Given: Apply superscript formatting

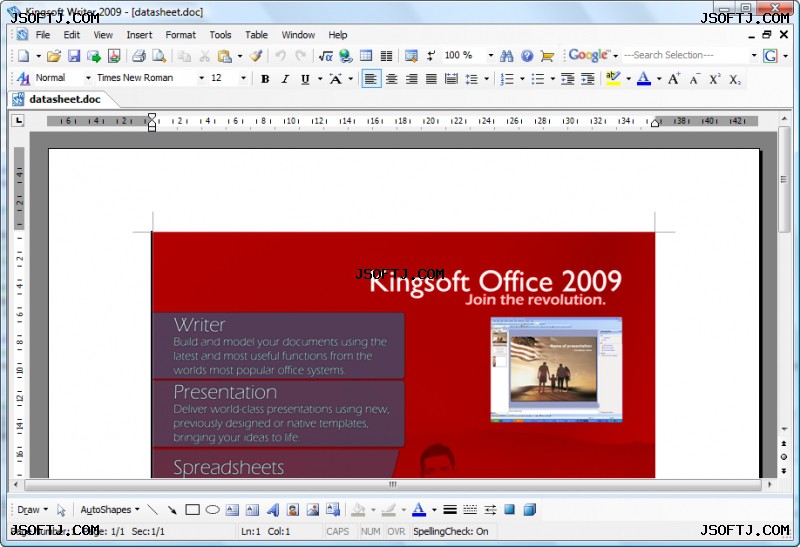Looking at the screenshot, I should (x=715, y=79).
